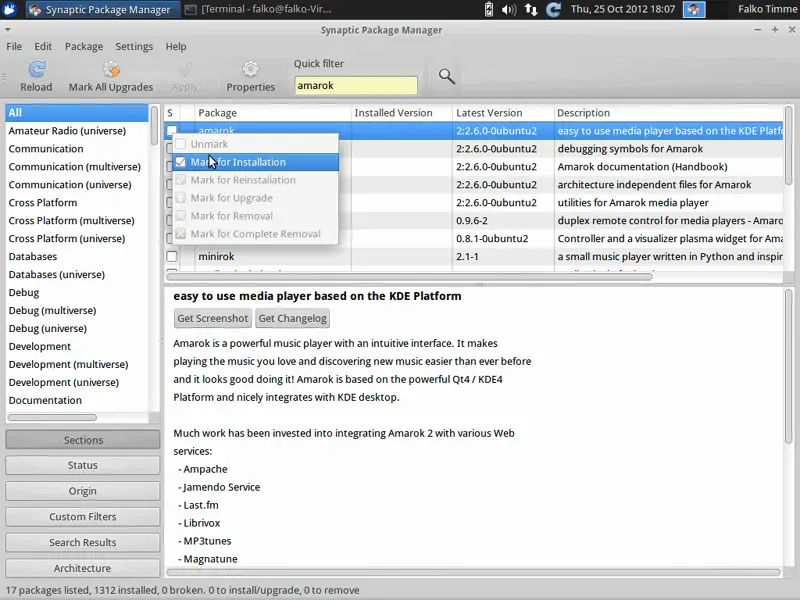Select Mark for Reinstallation in the context menu

click(256, 180)
